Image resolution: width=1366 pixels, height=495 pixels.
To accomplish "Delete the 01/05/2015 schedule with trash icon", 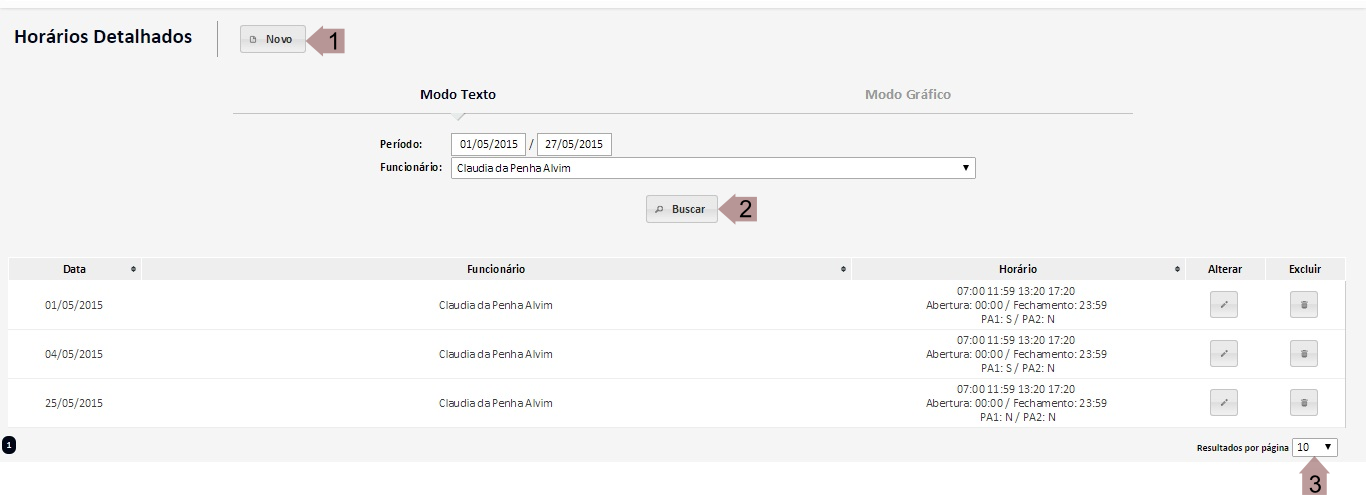I will 1303,305.
